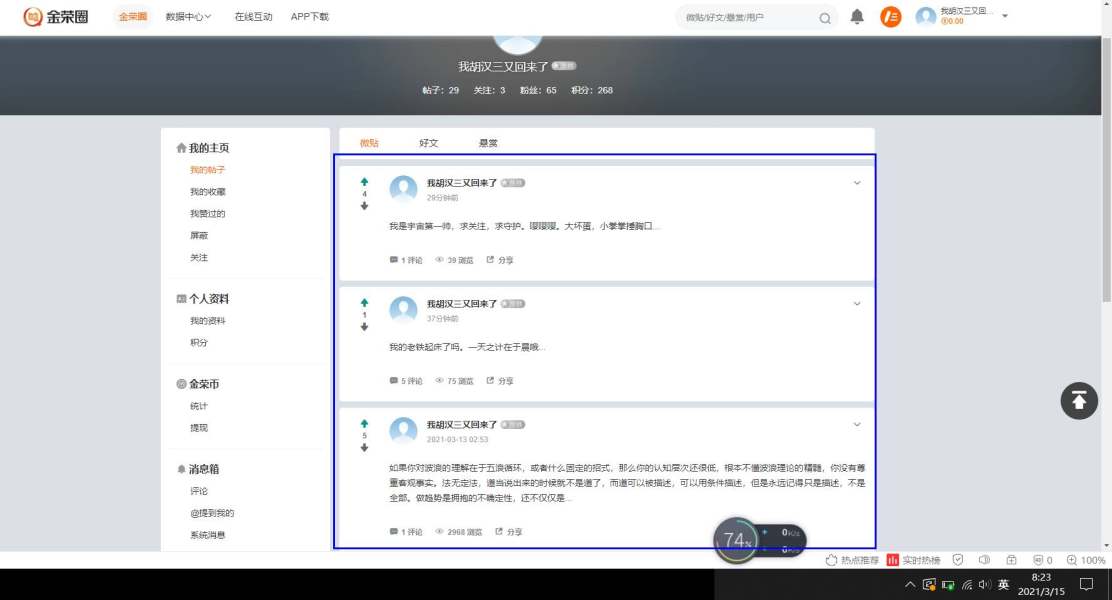Image resolution: width=1112 pixels, height=600 pixels.
Task: Open 屏蔽 in the sidebar
Action: [199, 235]
